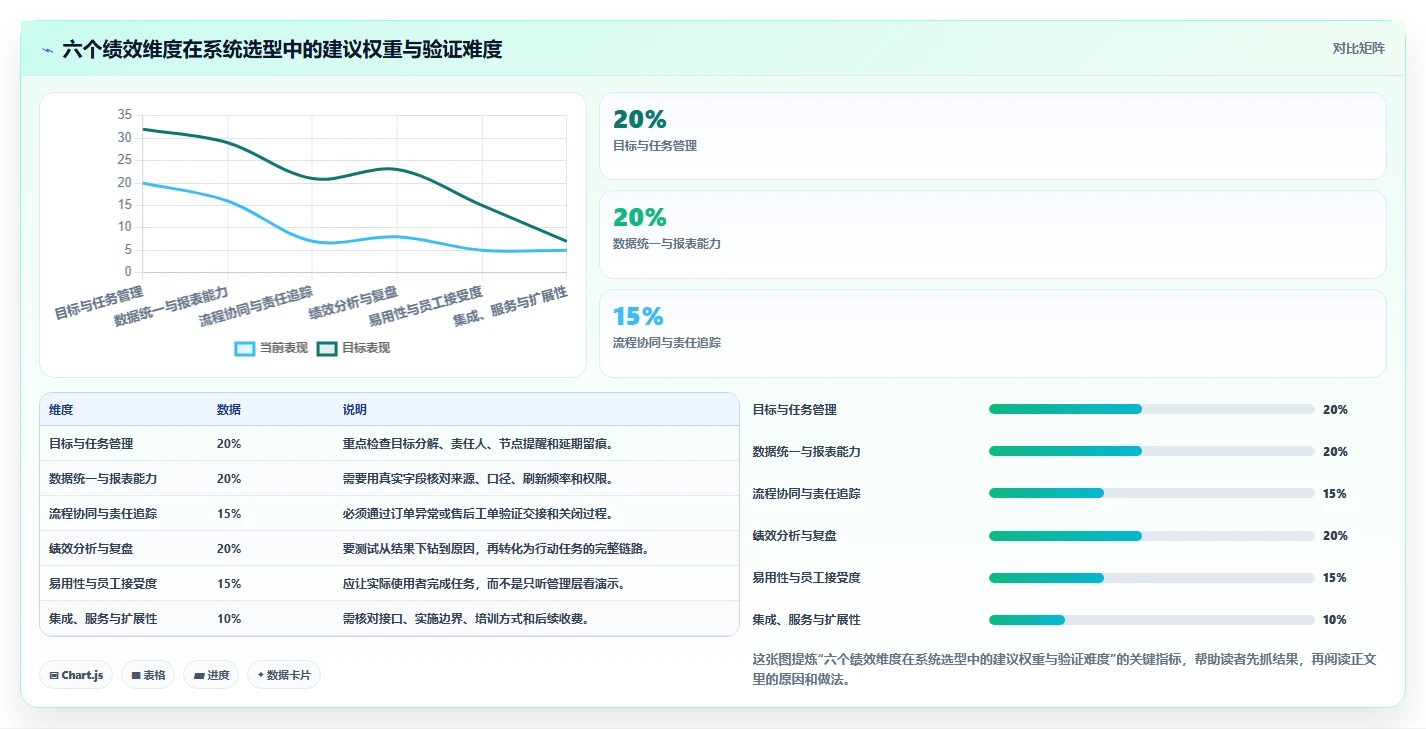Click the summary paragraph starting with 这张图提炼
The image size is (1426, 729).
point(1065,669)
